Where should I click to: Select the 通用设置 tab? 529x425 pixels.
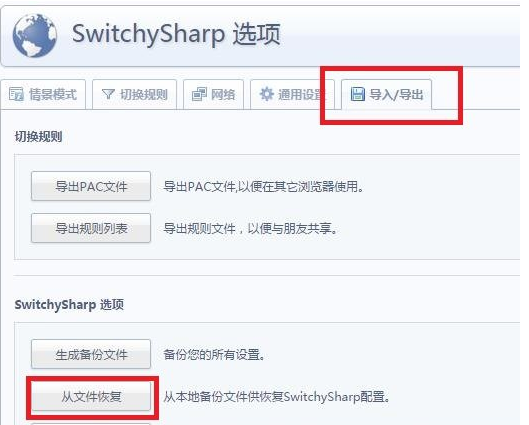pos(292,95)
